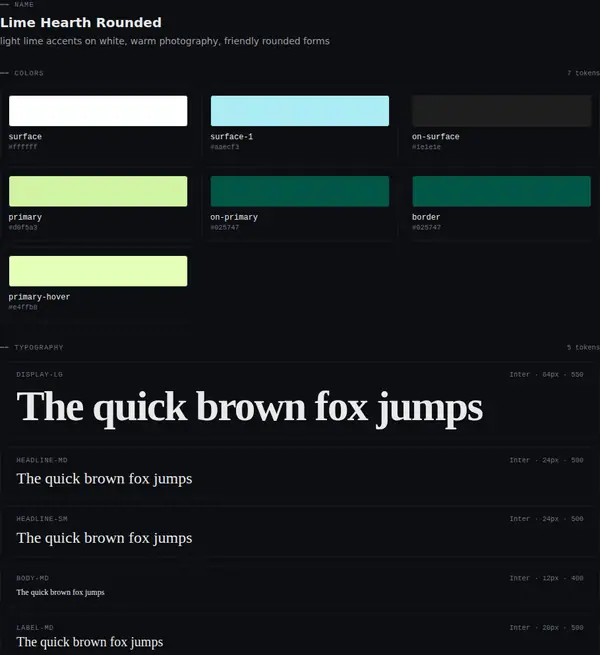
Task: Click the 'light lime accents on white' description
Action: point(165,41)
